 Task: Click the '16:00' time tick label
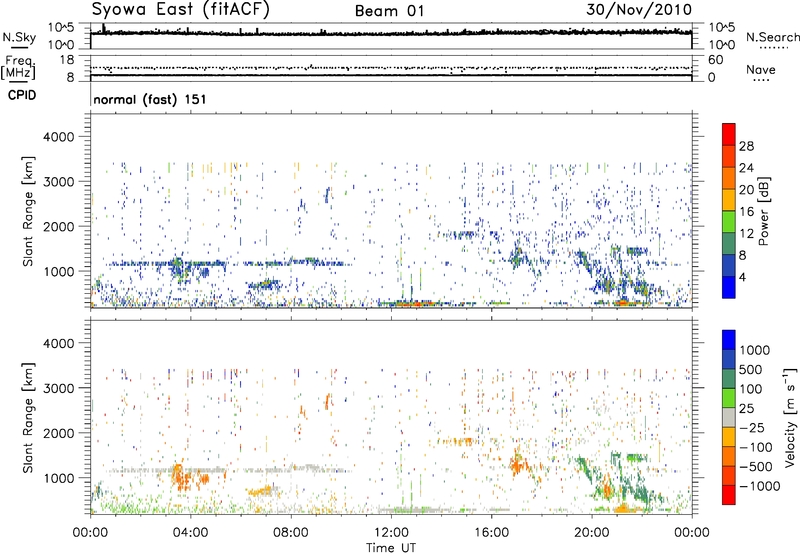pyautogui.click(x=491, y=533)
